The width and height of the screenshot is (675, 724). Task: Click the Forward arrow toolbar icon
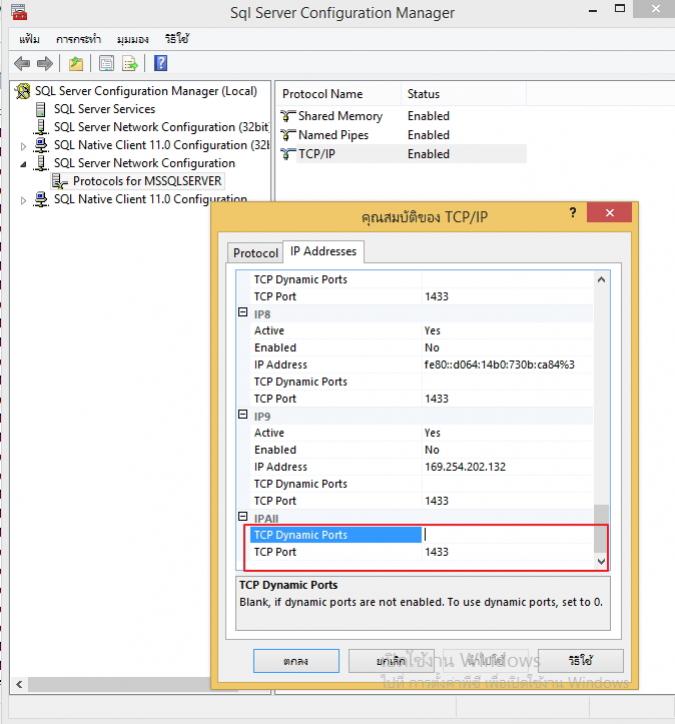click(x=45, y=64)
